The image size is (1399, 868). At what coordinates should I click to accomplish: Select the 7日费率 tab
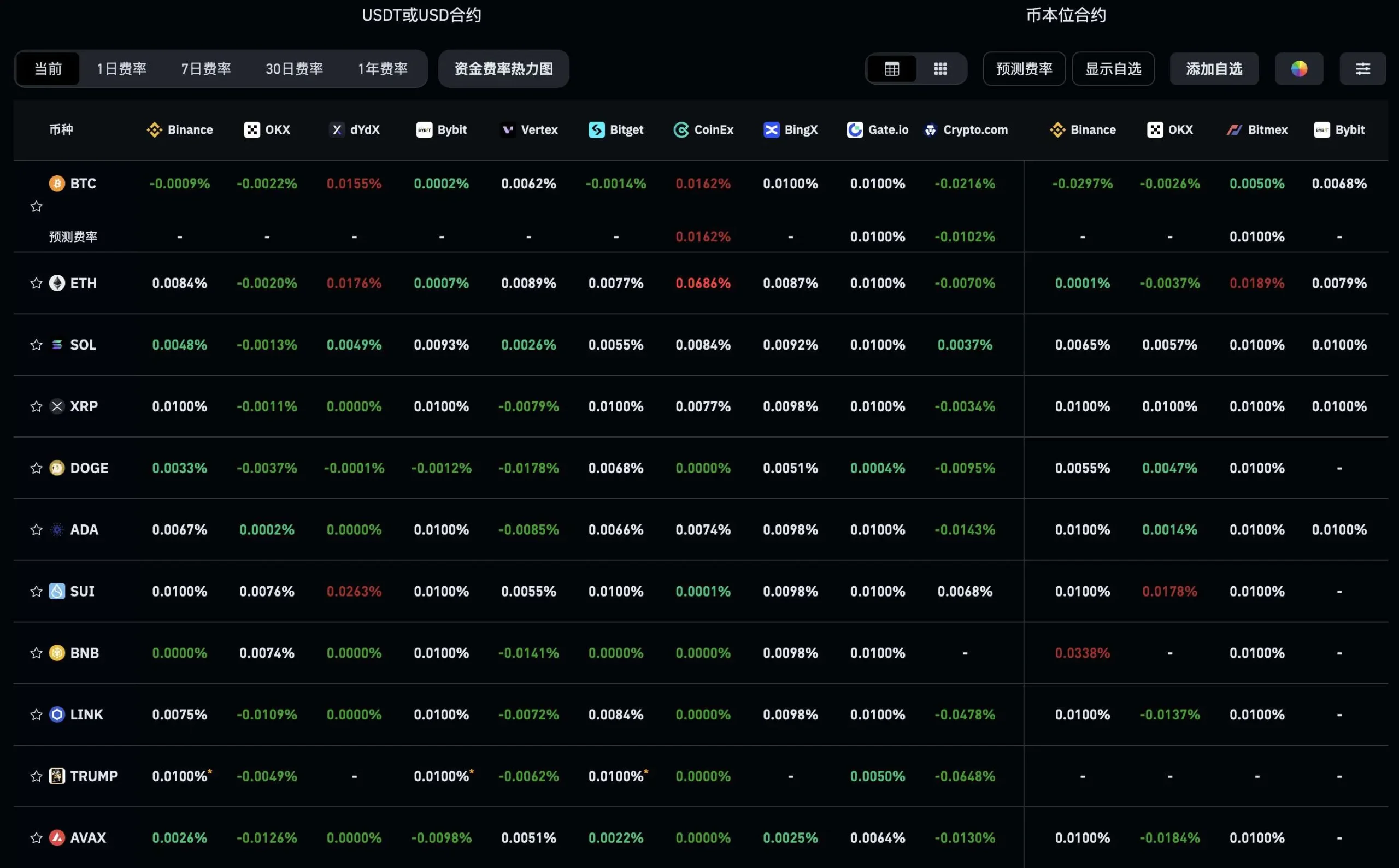pyautogui.click(x=205, y=69)
